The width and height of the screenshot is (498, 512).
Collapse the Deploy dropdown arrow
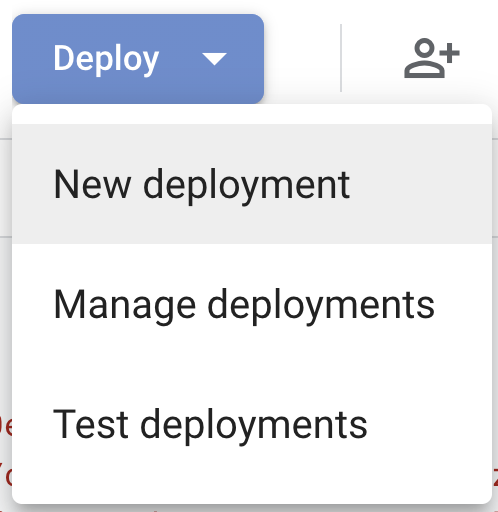[214, 59]
